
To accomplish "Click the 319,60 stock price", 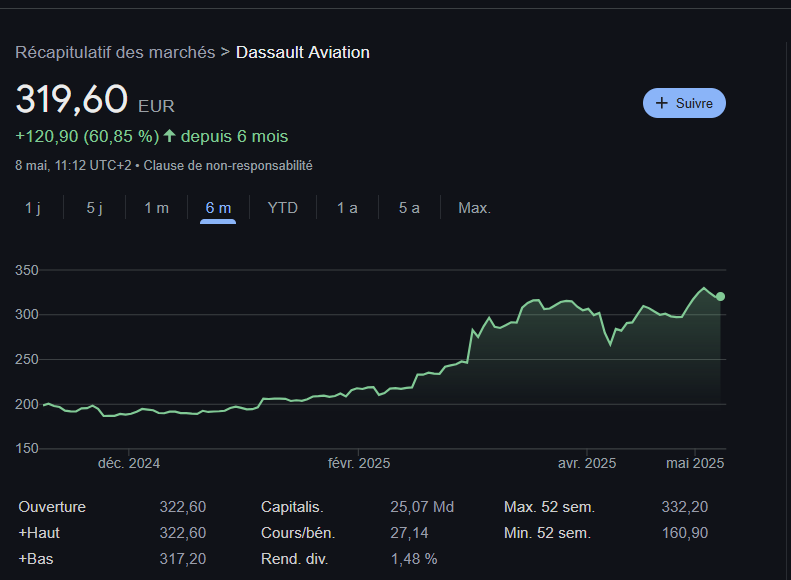I will 72,99.
